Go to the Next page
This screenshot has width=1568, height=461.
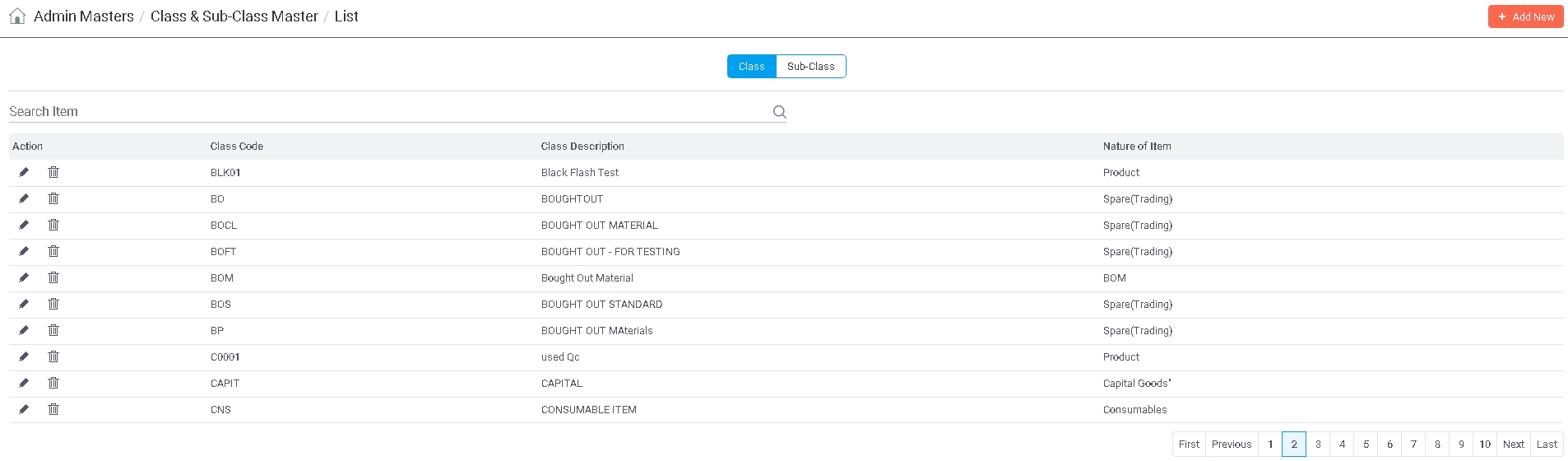[1513, 445]
